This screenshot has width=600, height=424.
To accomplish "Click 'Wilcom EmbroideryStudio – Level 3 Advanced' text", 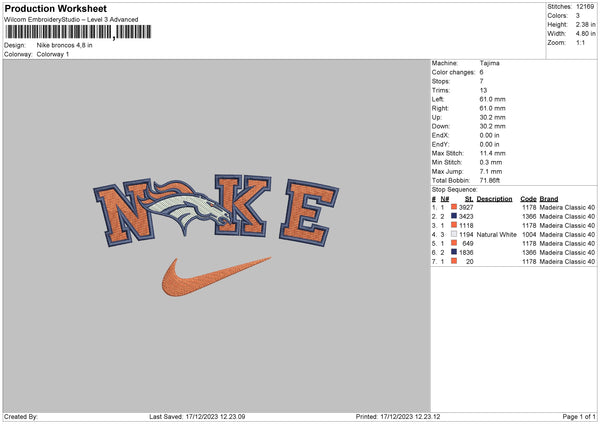I will [x=71, y=20].
